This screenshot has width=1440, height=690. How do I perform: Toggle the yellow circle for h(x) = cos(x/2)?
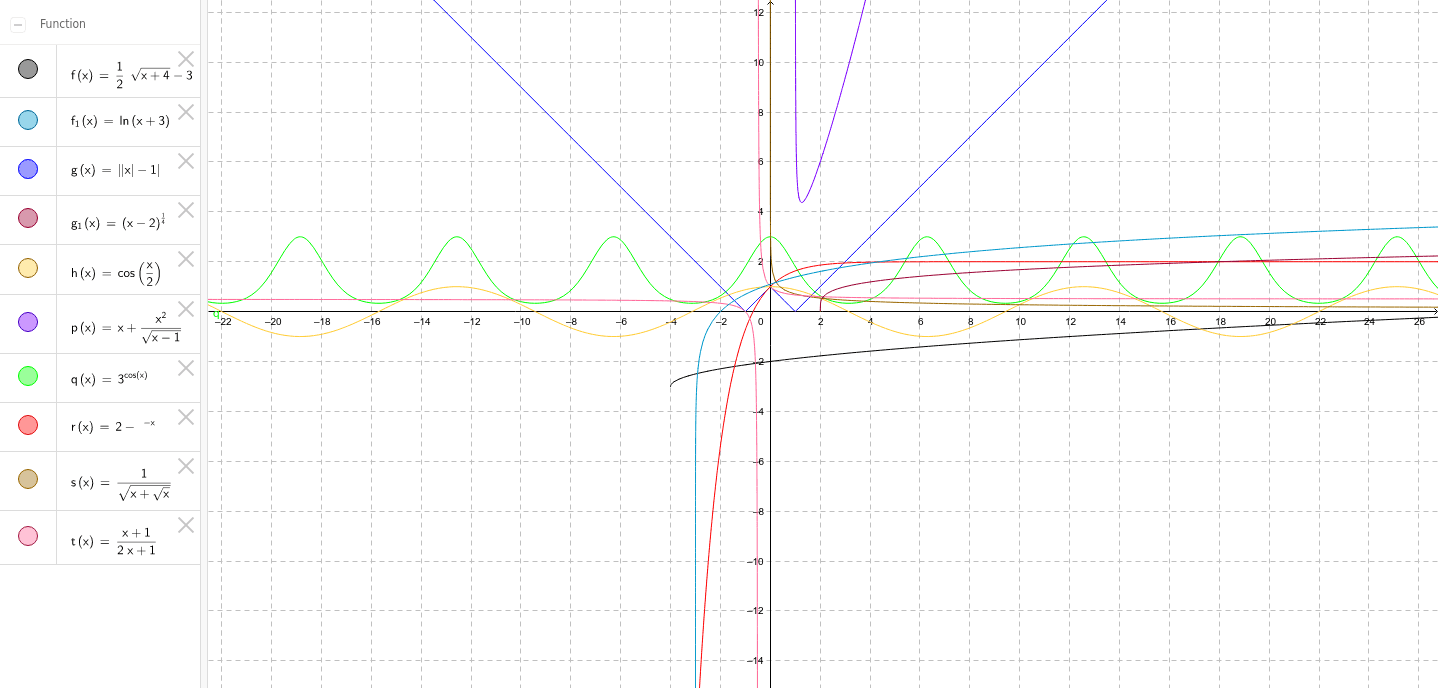coord(28,267)
